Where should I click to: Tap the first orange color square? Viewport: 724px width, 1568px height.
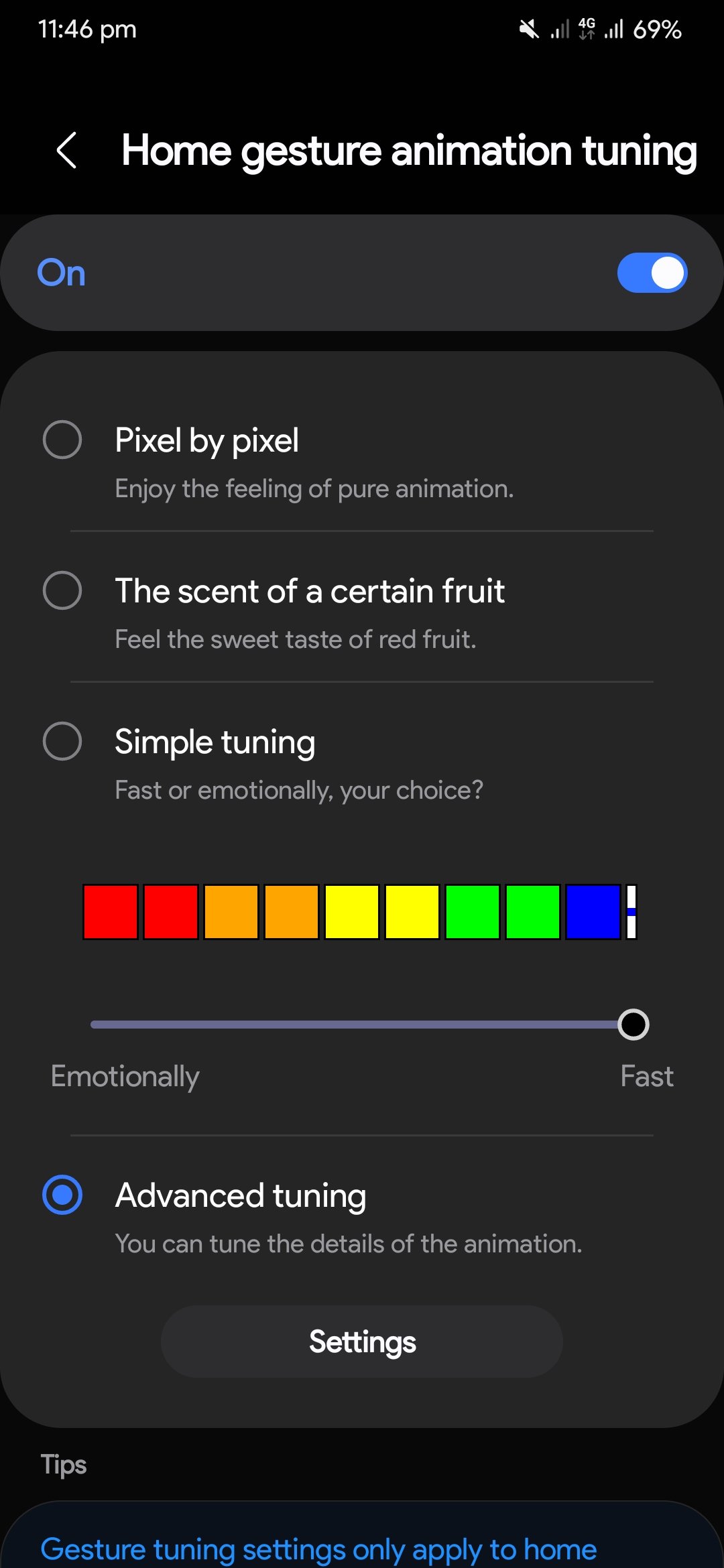pos(231,912)
